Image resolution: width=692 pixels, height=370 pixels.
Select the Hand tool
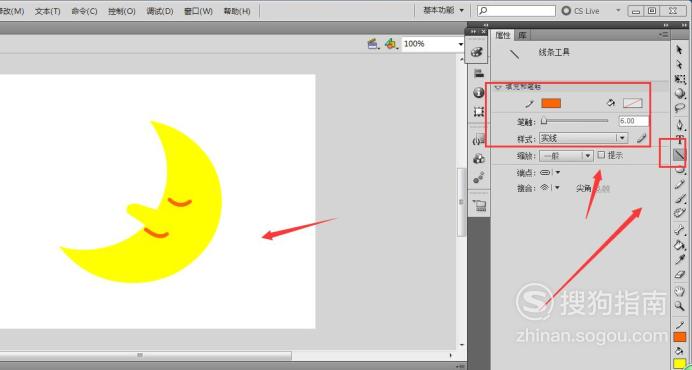click(x=680, y=291)
